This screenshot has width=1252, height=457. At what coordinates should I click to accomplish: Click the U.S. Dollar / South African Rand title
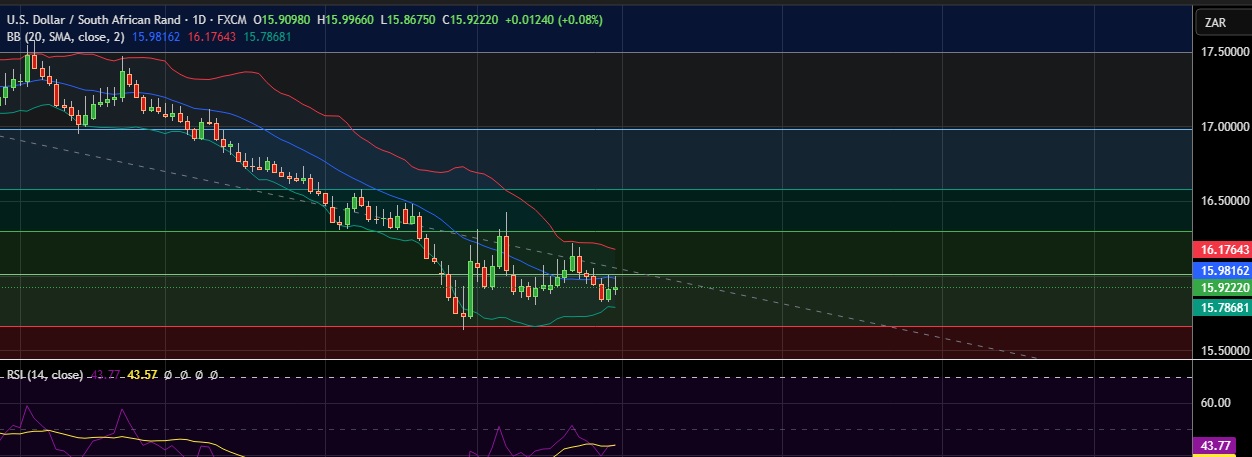(96, 19)
